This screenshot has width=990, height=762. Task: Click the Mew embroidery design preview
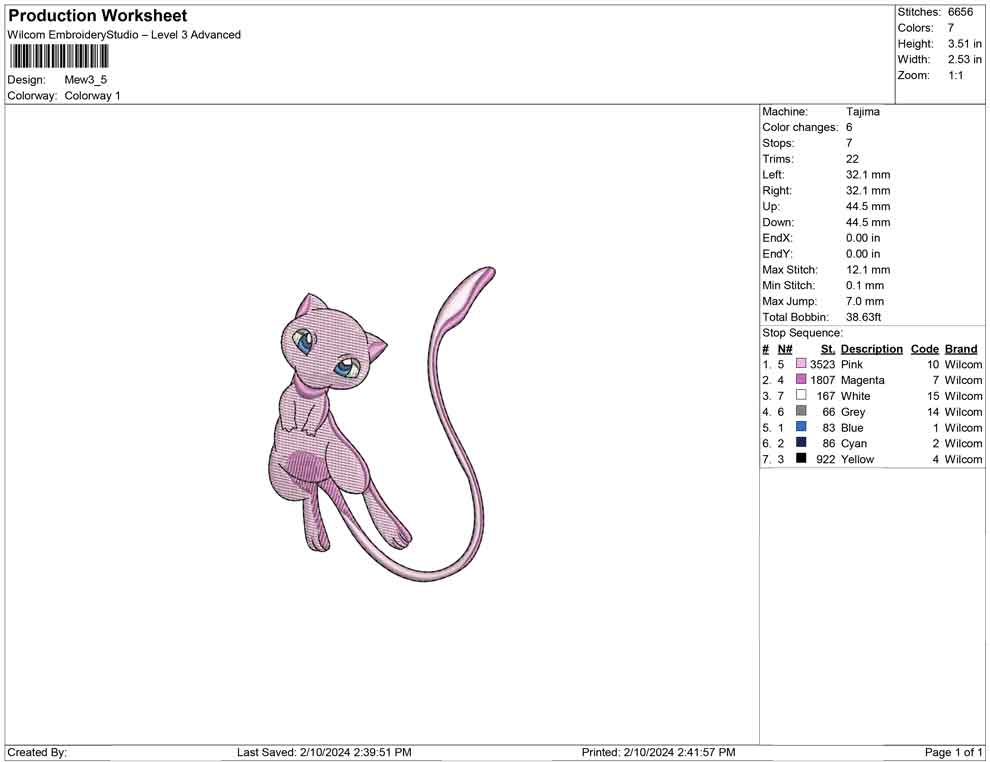[x=380, y=424]
